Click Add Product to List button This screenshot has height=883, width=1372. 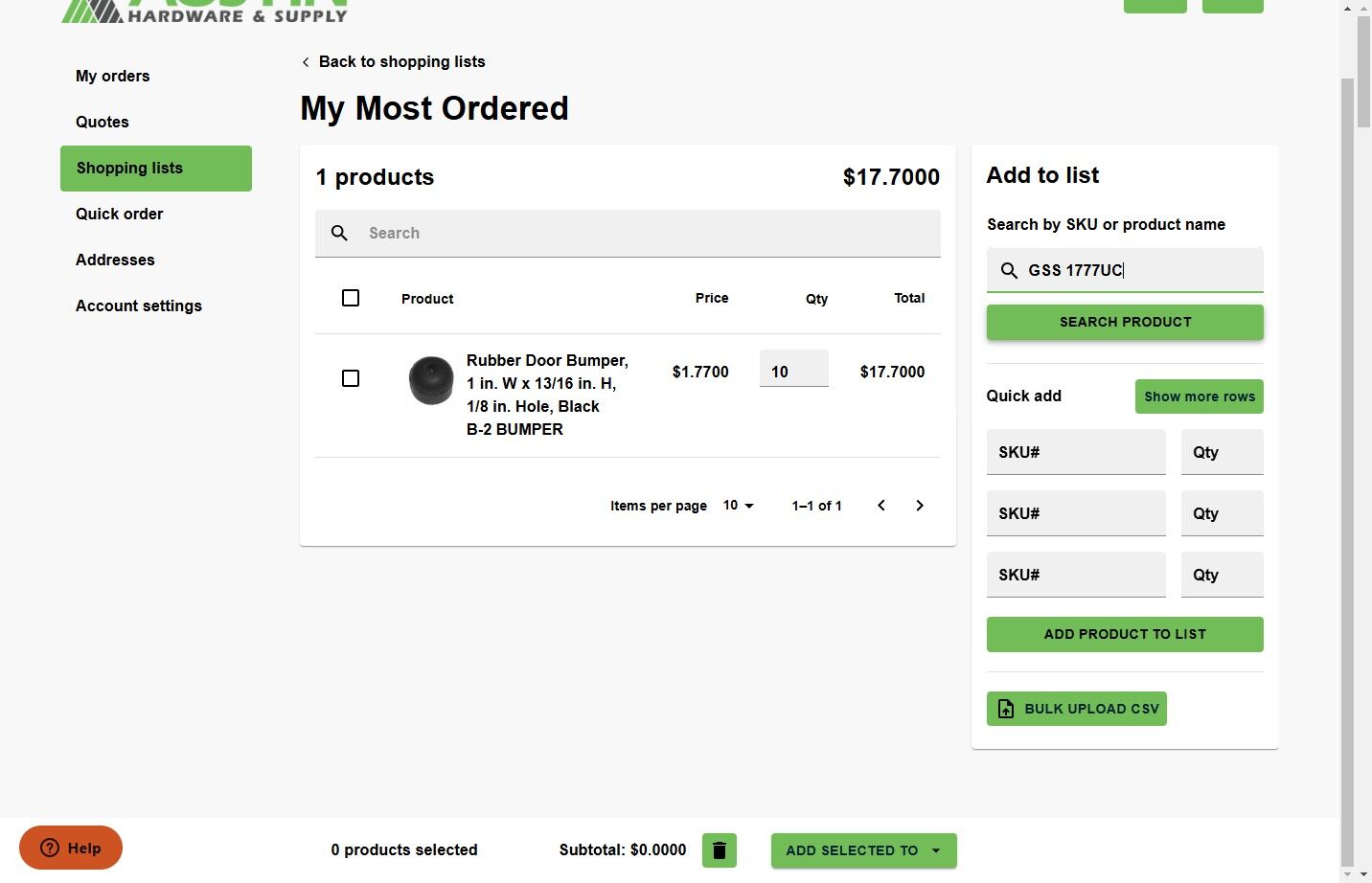(1125, 634)
